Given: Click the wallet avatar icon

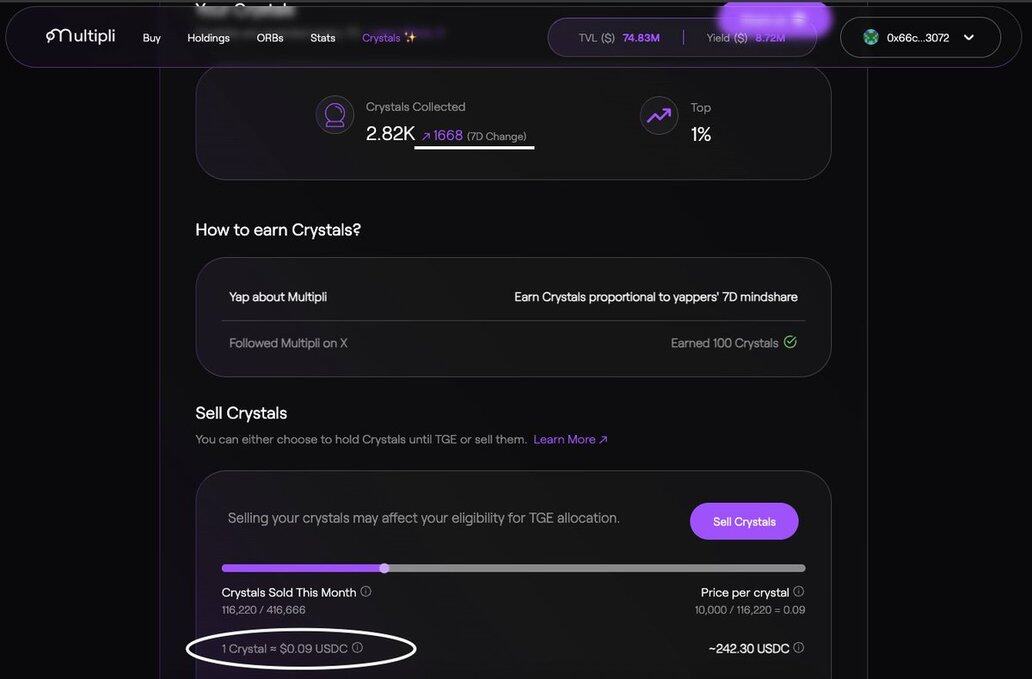Looking at the screenshot, I should [x=871, y=37].
